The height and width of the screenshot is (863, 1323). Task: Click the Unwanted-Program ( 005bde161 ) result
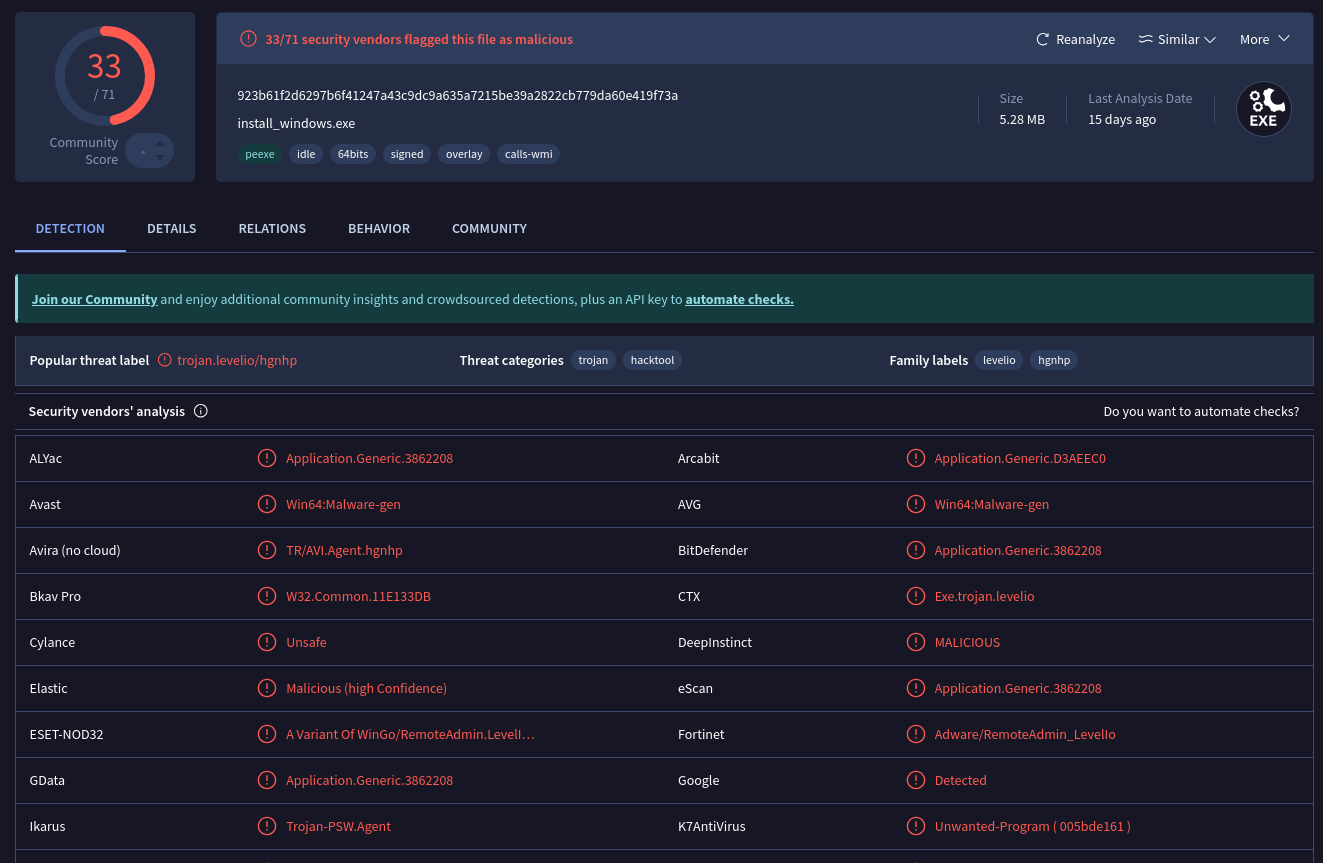click(1032, 826)
